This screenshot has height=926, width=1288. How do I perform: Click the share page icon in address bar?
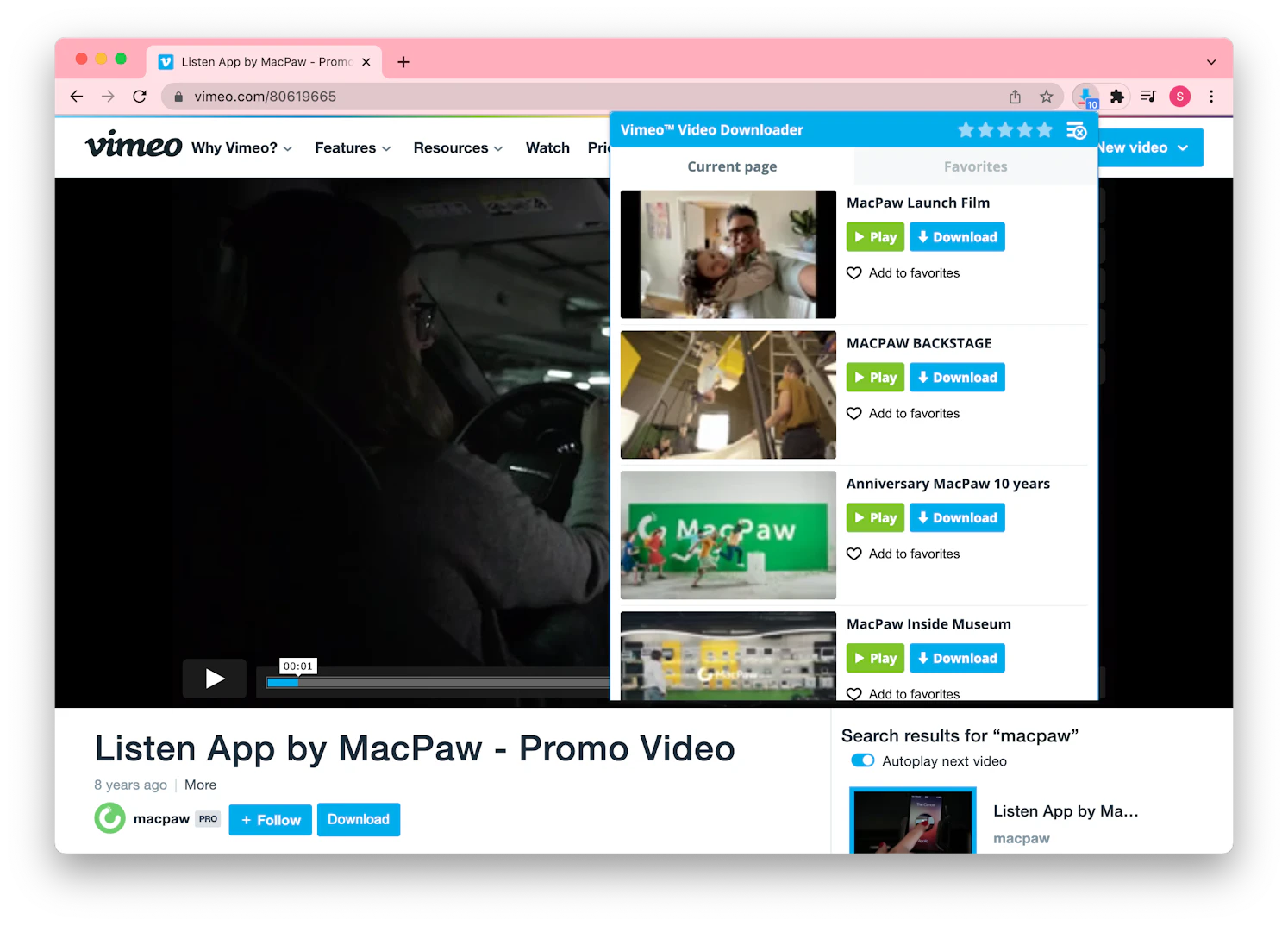1016,97
